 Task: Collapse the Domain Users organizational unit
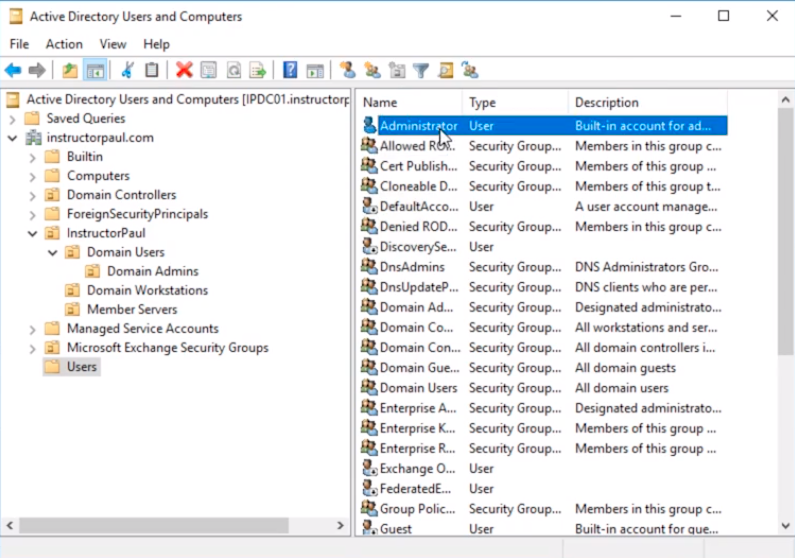[x=52, y=253]
